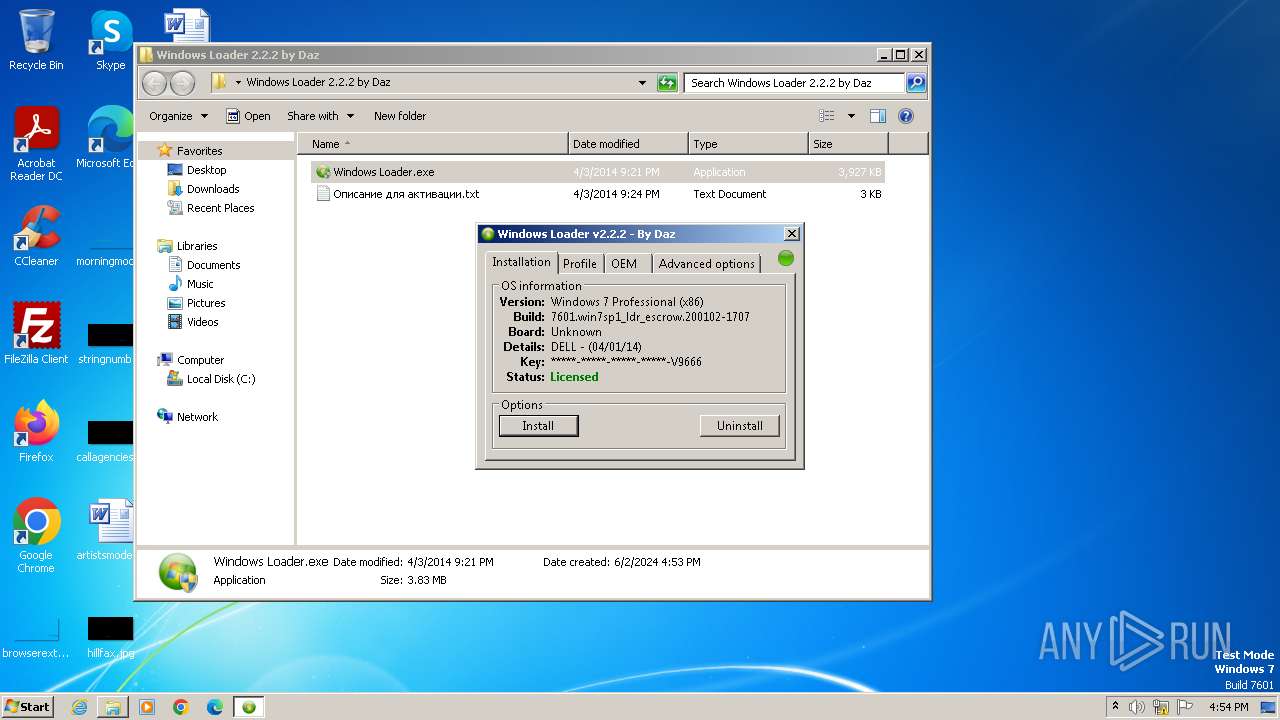Open Windows Media Player from taskbar
This screenshot has height=720, width=1280.
147,707
